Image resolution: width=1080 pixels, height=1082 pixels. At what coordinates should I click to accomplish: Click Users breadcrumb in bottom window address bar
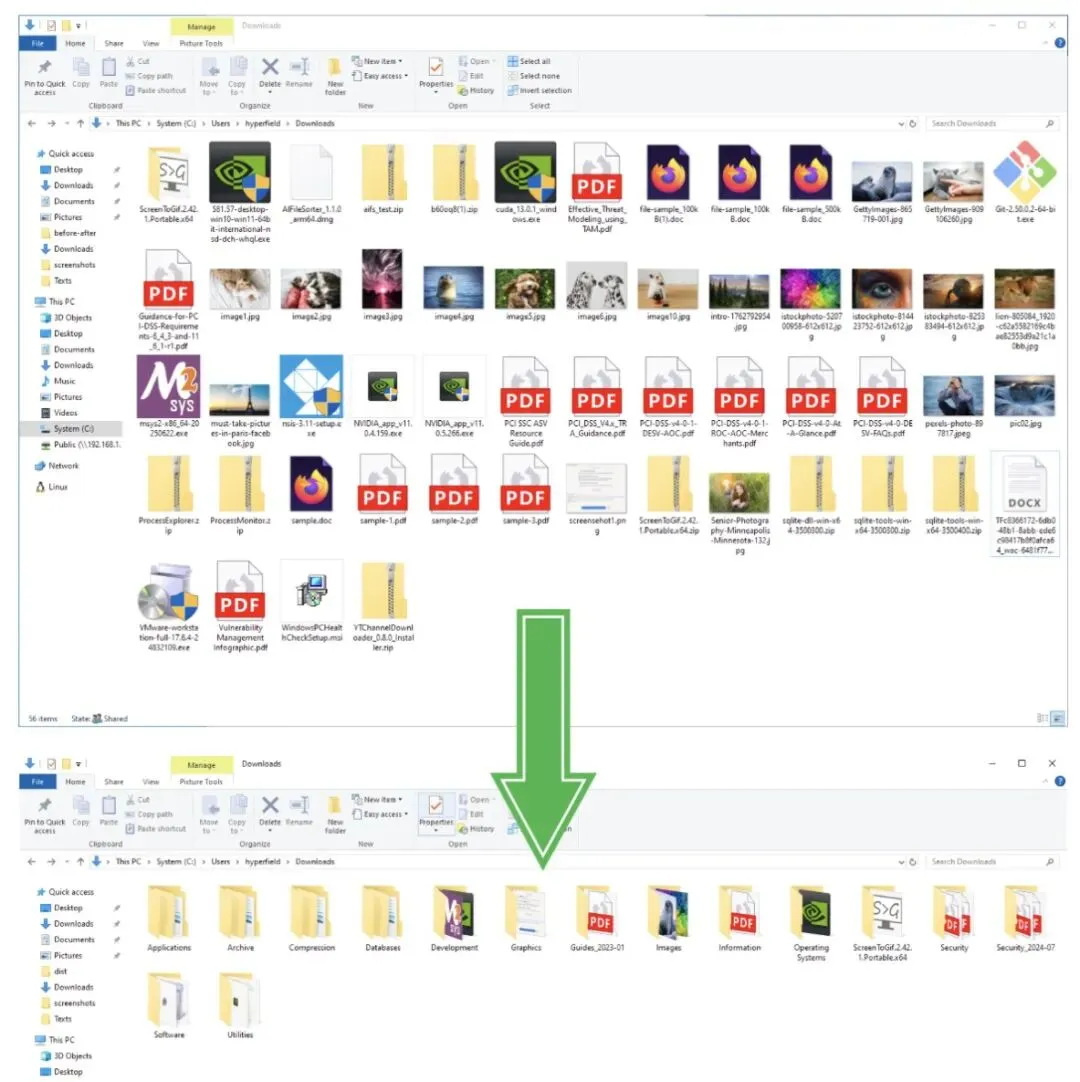point(220,862)
